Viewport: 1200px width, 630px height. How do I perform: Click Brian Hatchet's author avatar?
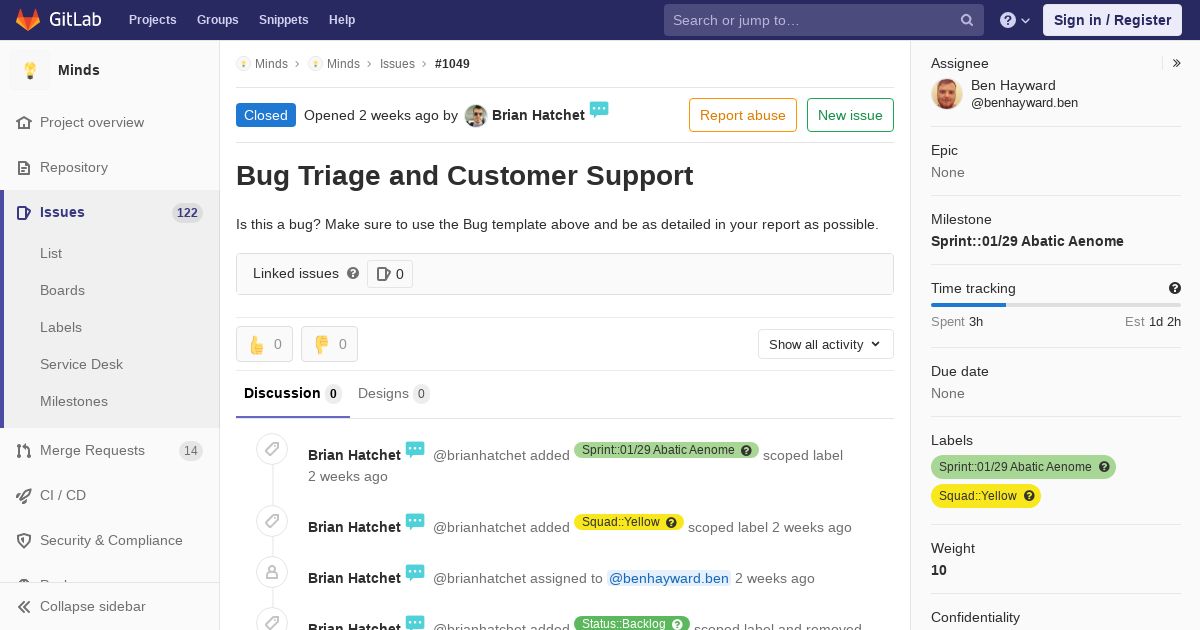(x=476, y=116)
